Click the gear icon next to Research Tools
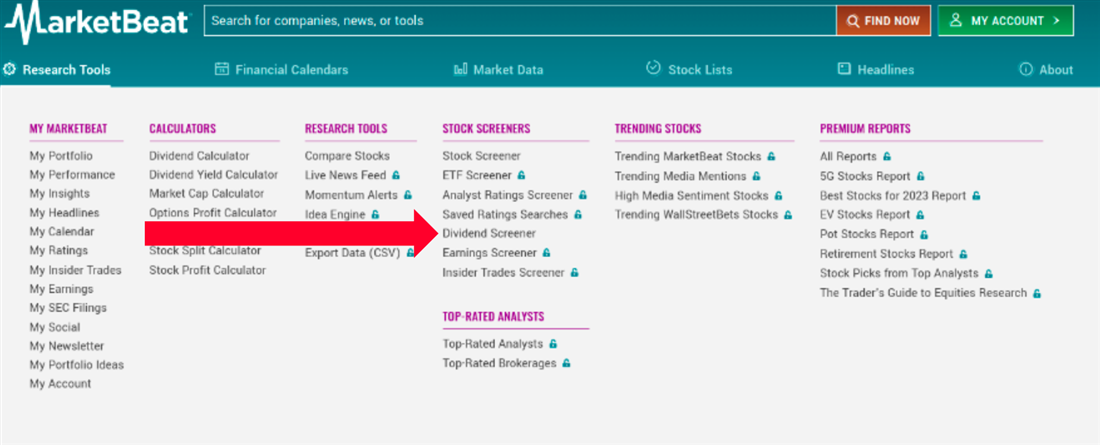1100x445 pixels. pyautogui.click(x=10, y=69)
